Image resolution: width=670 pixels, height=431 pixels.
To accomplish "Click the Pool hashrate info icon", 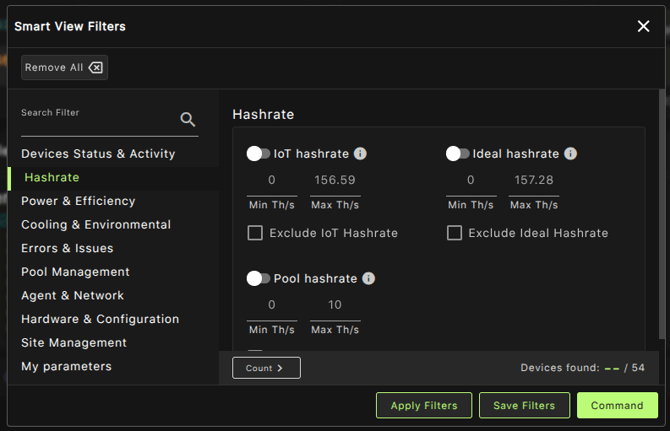I will click(368, 279).
